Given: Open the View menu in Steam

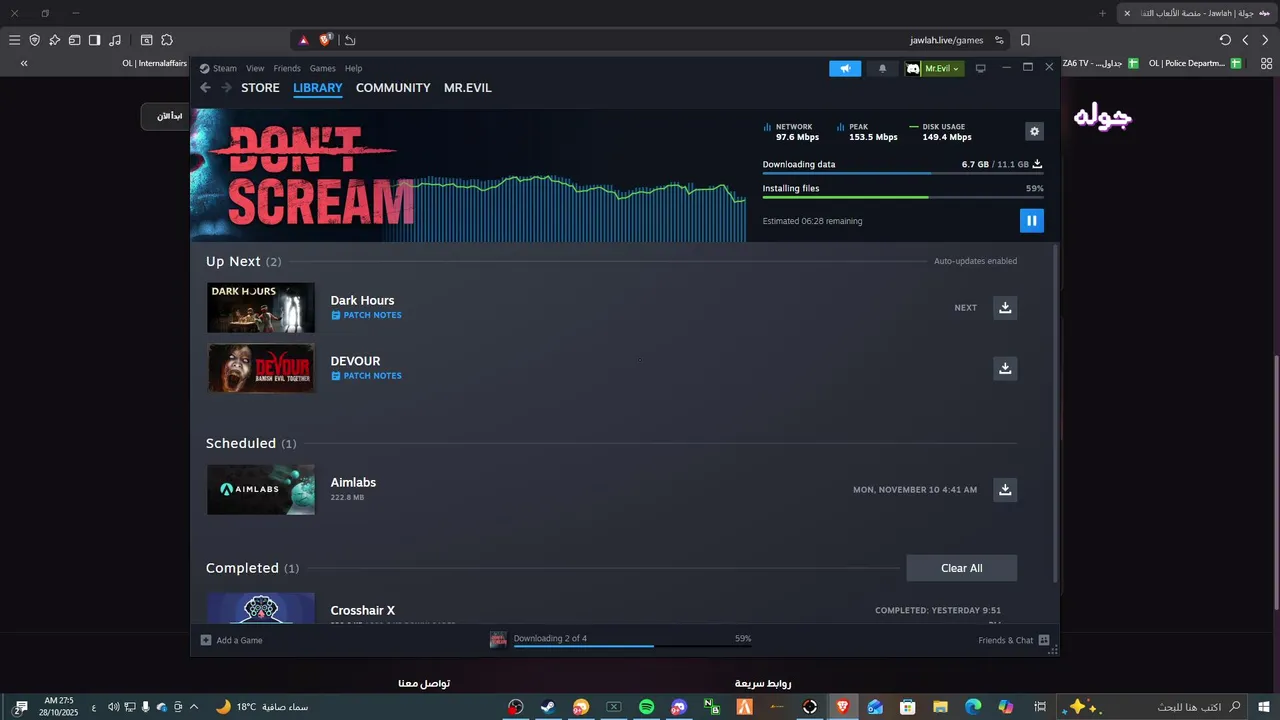Looking at the screenshot, I should point(255,68).
